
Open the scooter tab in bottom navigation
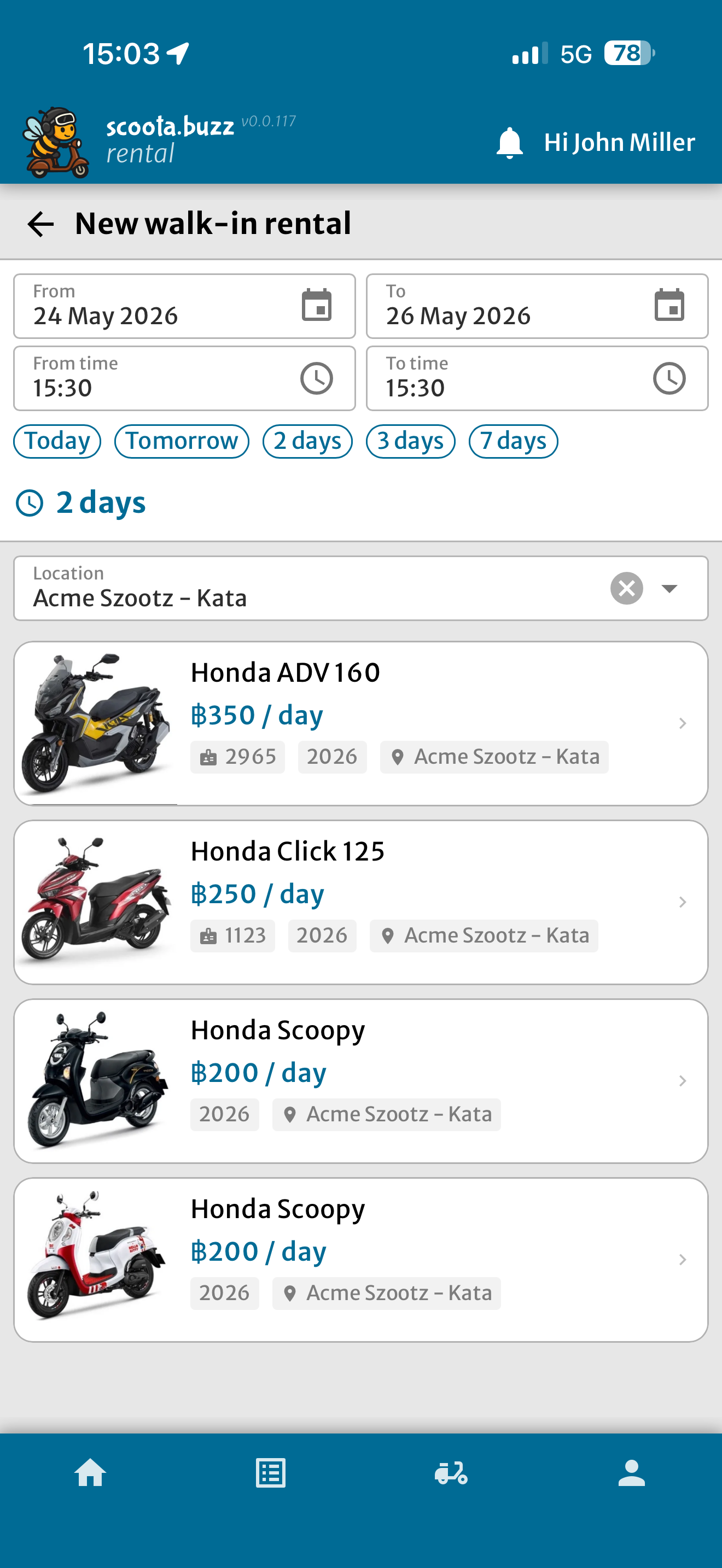[451, 1473]
